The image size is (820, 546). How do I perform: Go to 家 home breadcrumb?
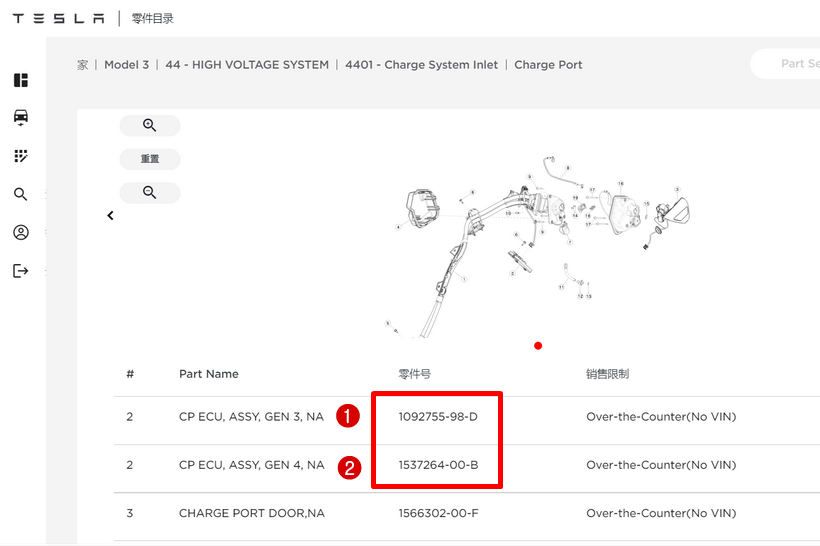pyautogui.click(x=83, y=65)
